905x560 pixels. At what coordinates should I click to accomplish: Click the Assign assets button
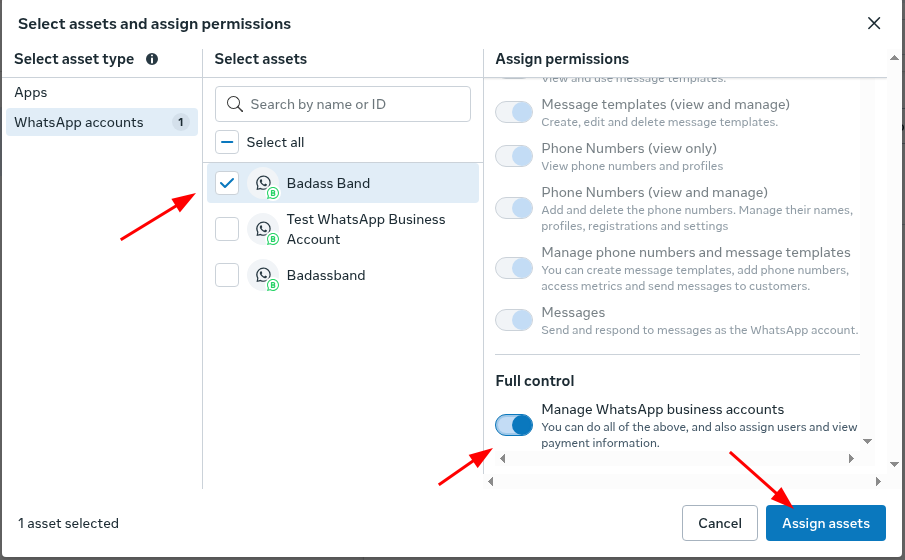[825, 523]
